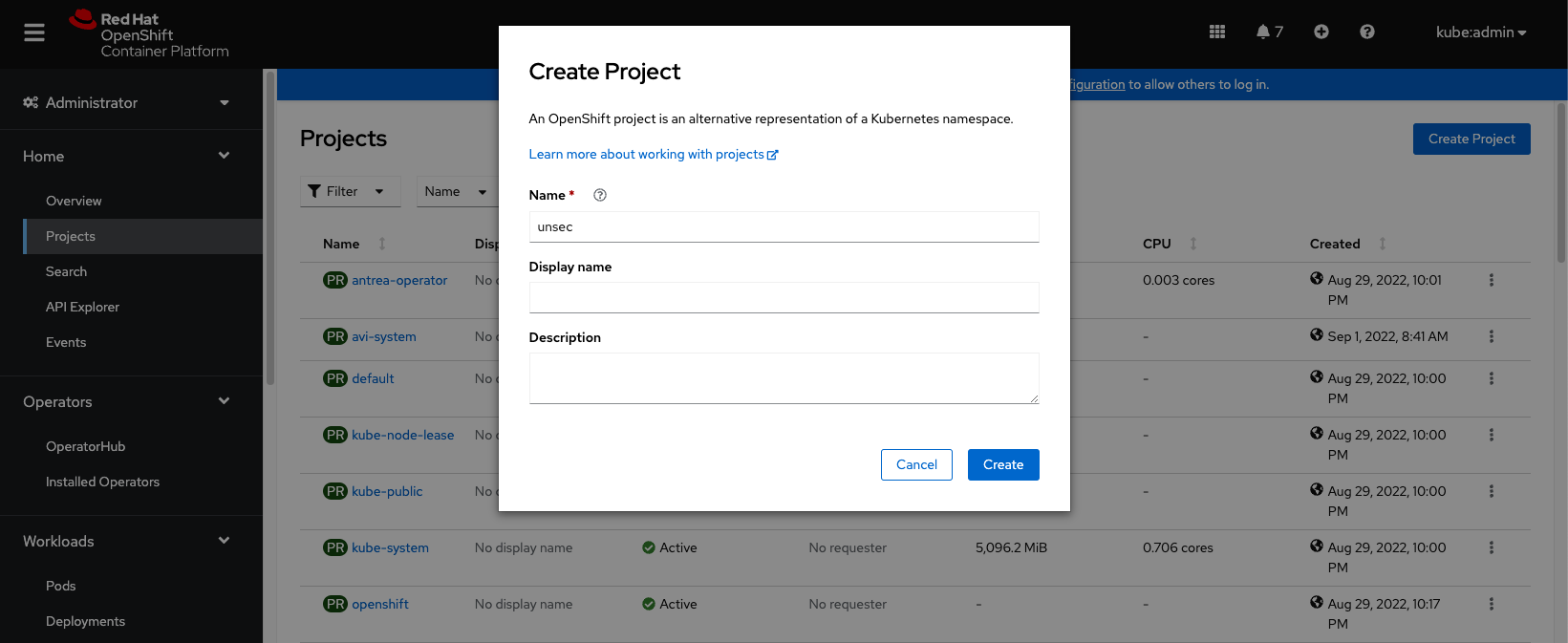Viewport: 1568px width, 643px height.
Task: Open notifications bell showing 7 alerts
Action: 1269,32
